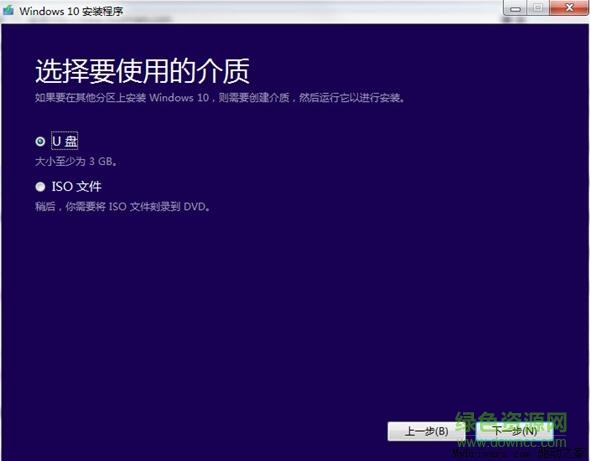Click the text 大小至少为 3 GB。
This screenshot has height=461, width=590.
76,162
